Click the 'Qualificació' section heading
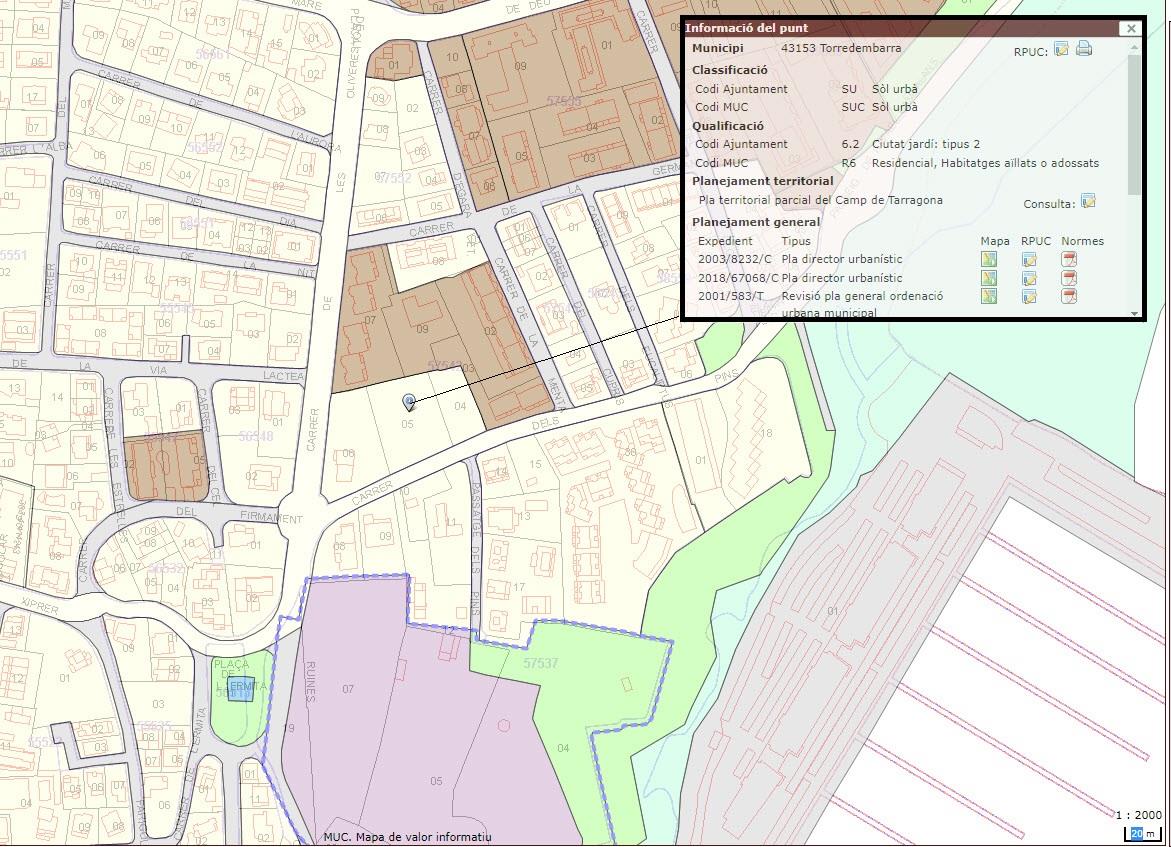 tap(728, 125)
